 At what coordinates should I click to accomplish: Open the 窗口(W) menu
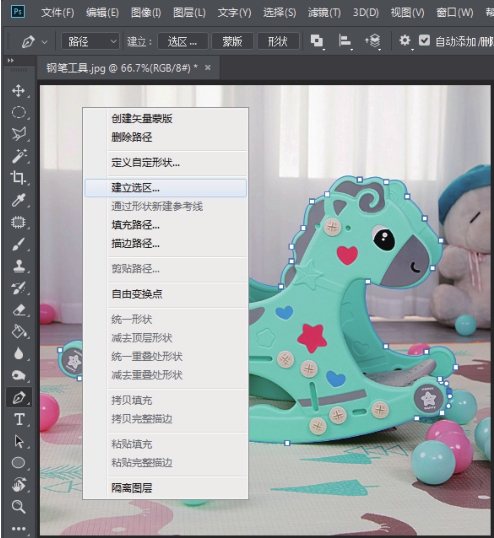click(x=455, y=13)
